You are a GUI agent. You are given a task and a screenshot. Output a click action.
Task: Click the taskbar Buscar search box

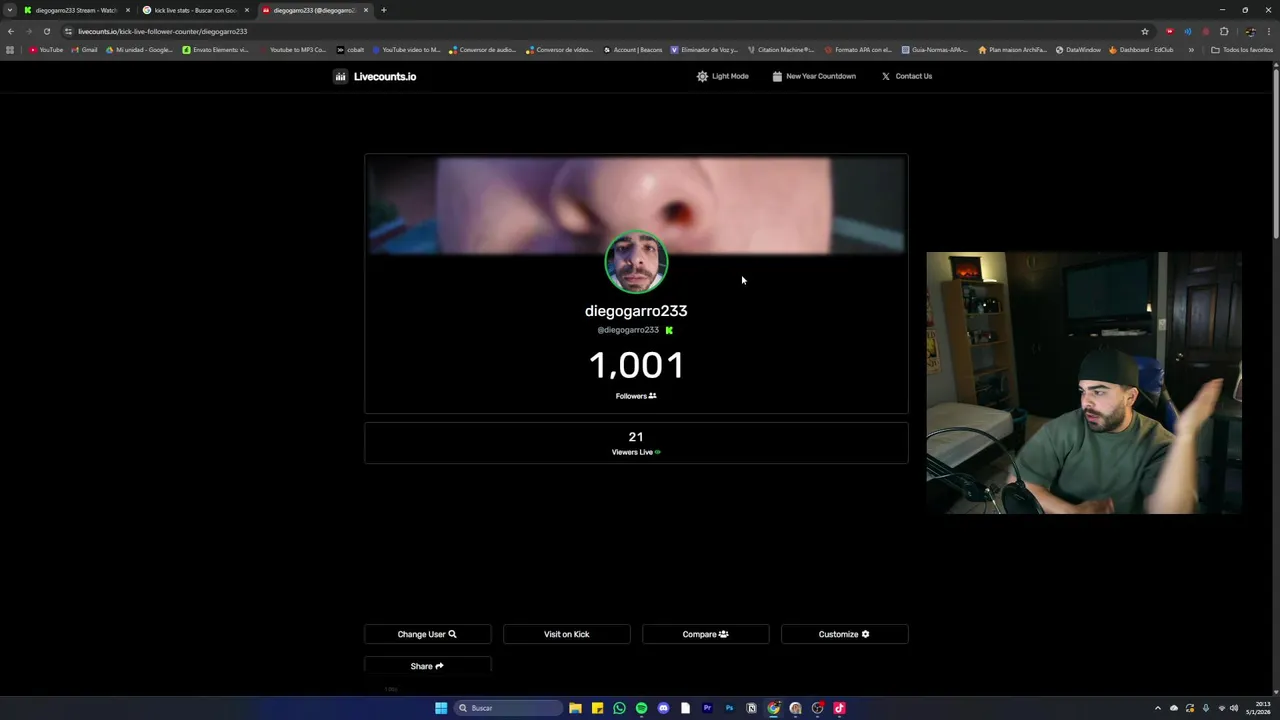(508, 708)
